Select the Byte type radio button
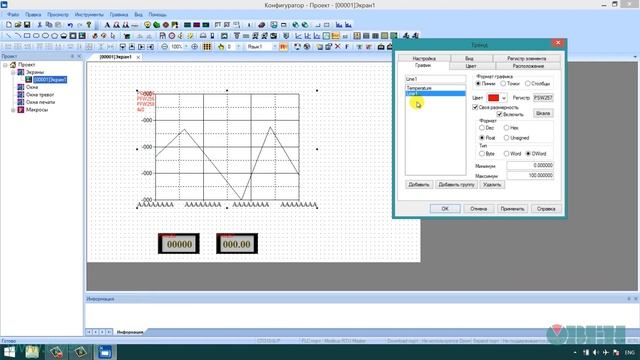The height and width of the screenshot is (360, 640). click(x=482, y=153)
